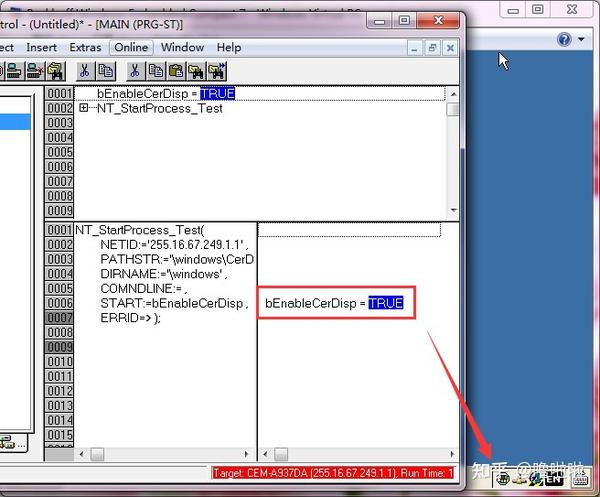Click the Global search folder toolbar icon
The width and height of the screenshot is (600, 497).
coord(55,71)
